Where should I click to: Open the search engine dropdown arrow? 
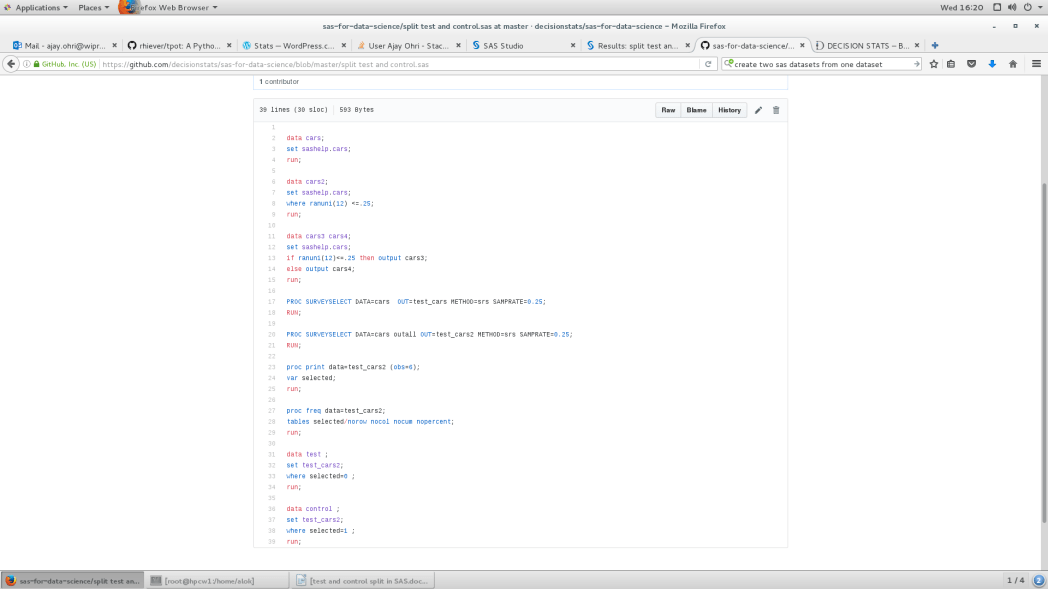pos(731,62)
